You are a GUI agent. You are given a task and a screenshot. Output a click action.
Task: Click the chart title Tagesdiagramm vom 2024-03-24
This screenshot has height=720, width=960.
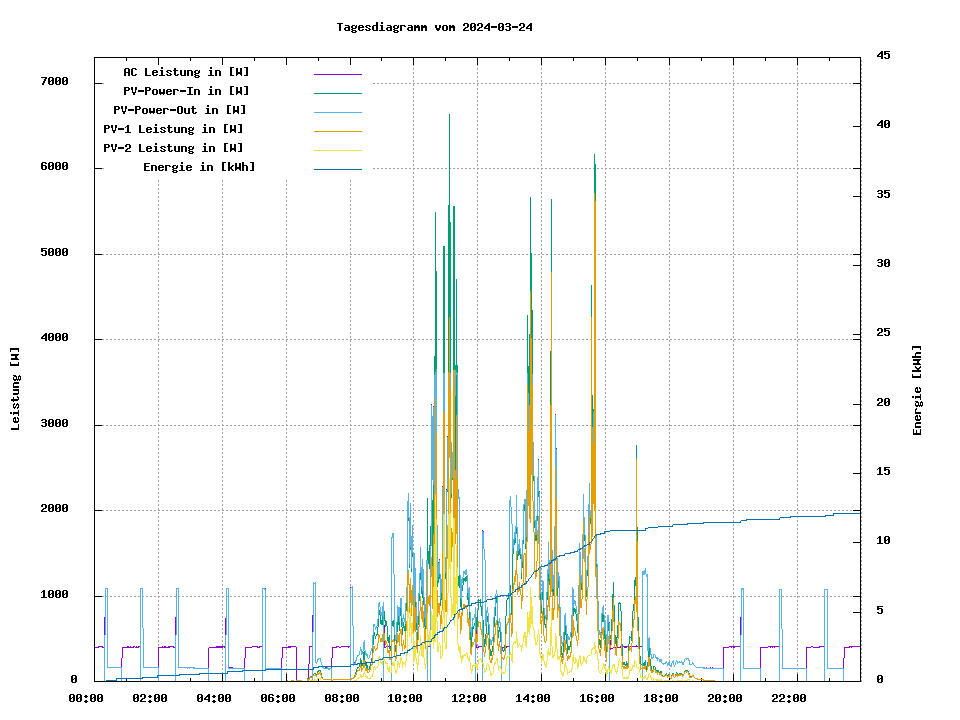(434, 27)
